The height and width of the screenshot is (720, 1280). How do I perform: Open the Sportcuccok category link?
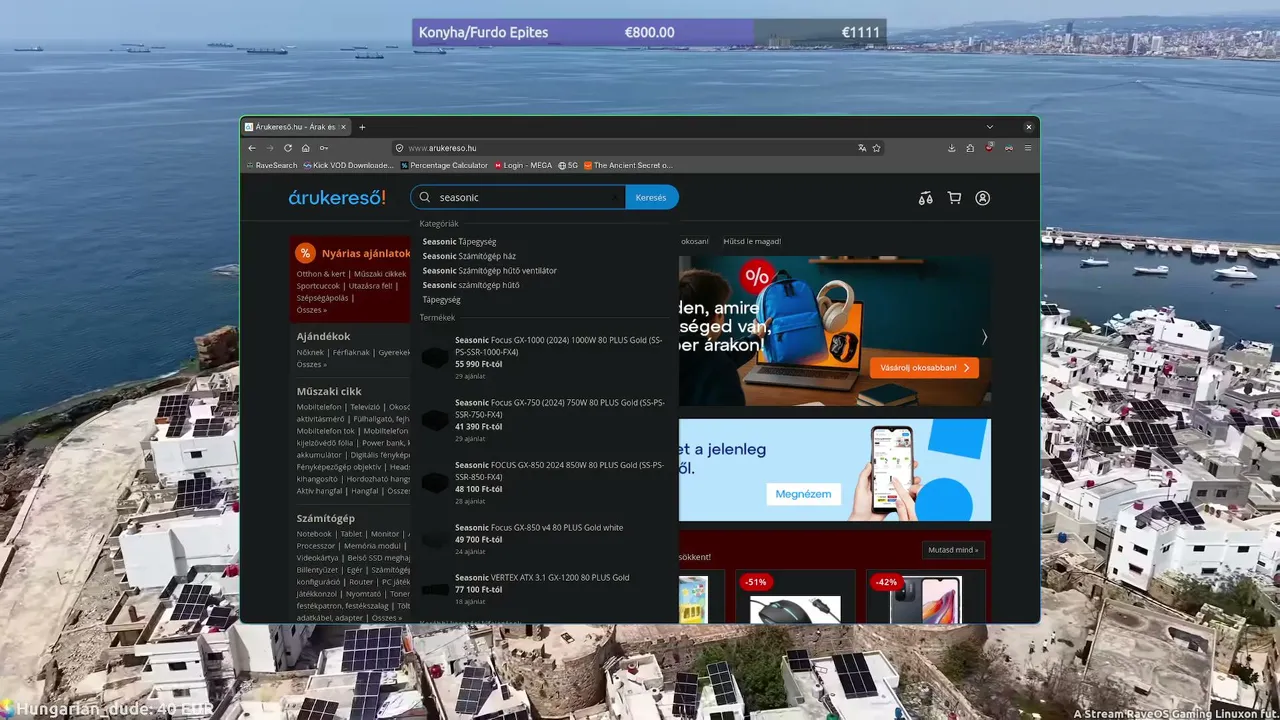point(318,286)
